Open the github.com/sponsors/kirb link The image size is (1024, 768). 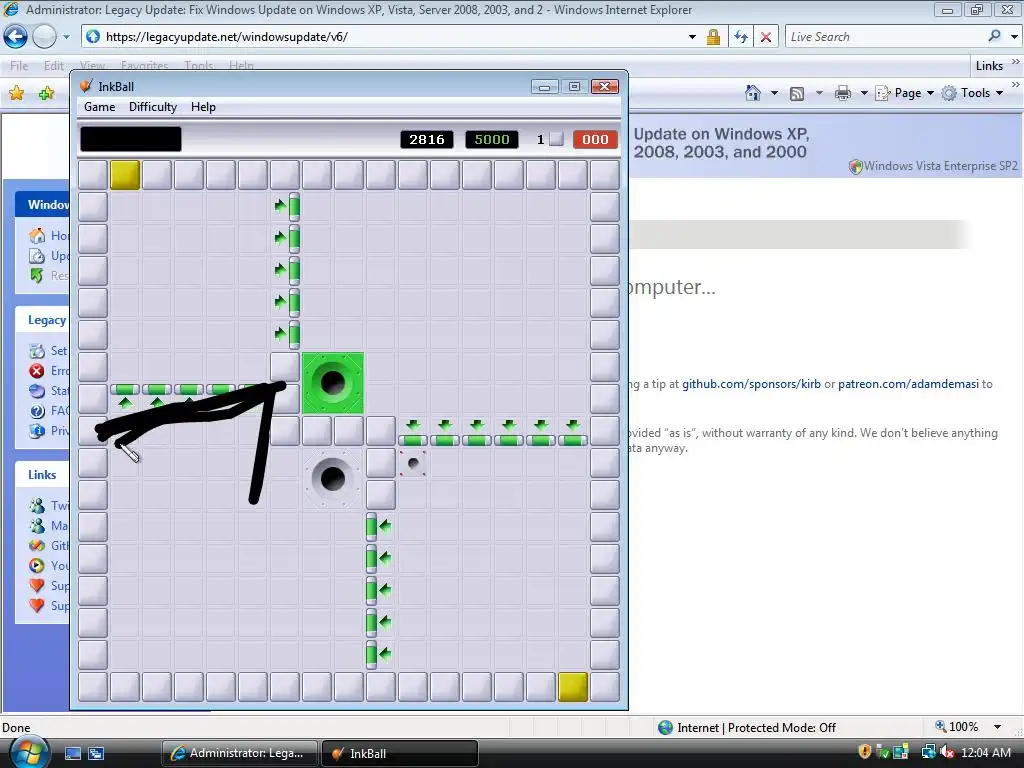click(751, 384)
